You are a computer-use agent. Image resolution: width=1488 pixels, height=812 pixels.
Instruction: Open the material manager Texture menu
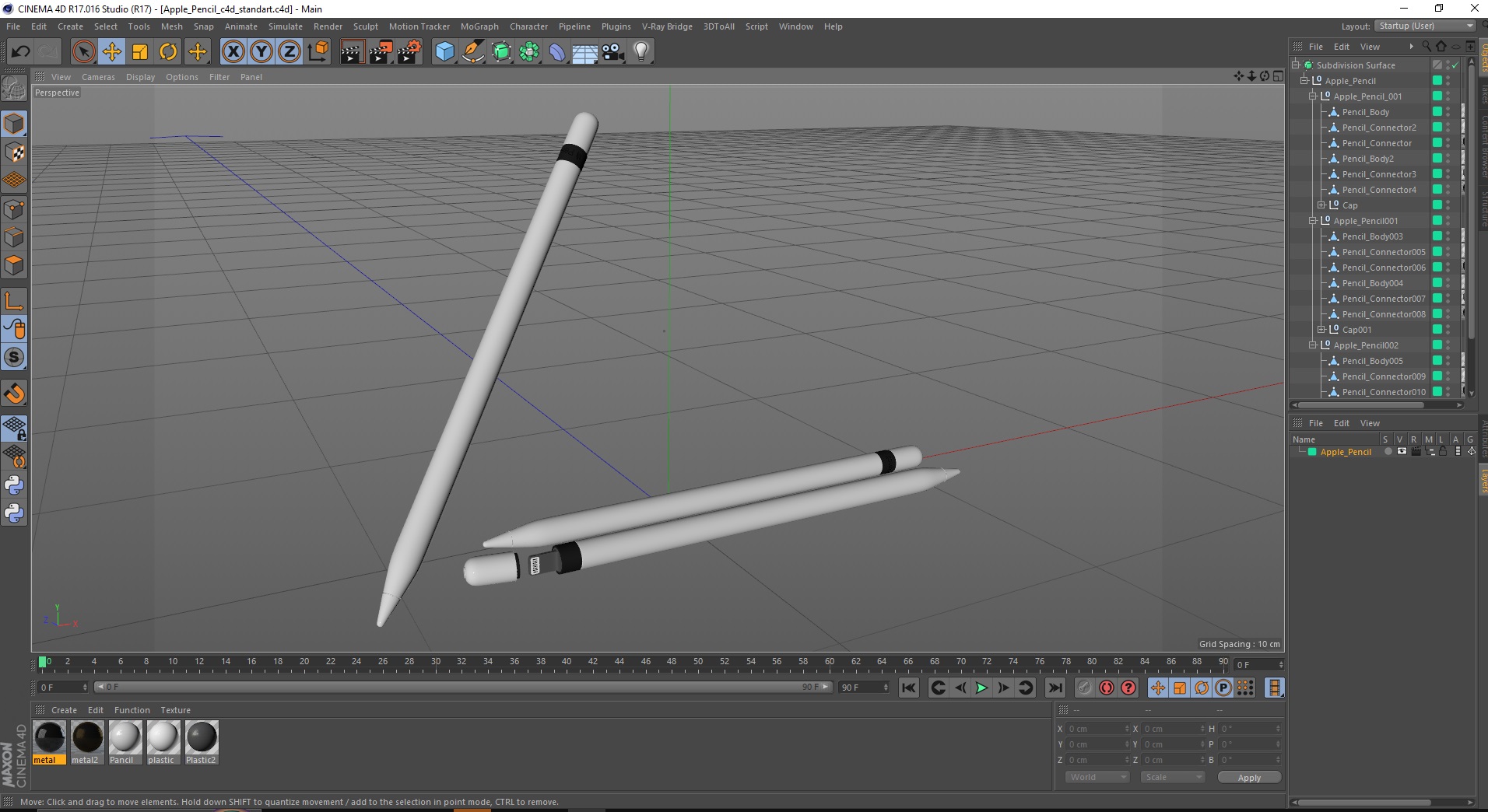coord(175,710)
